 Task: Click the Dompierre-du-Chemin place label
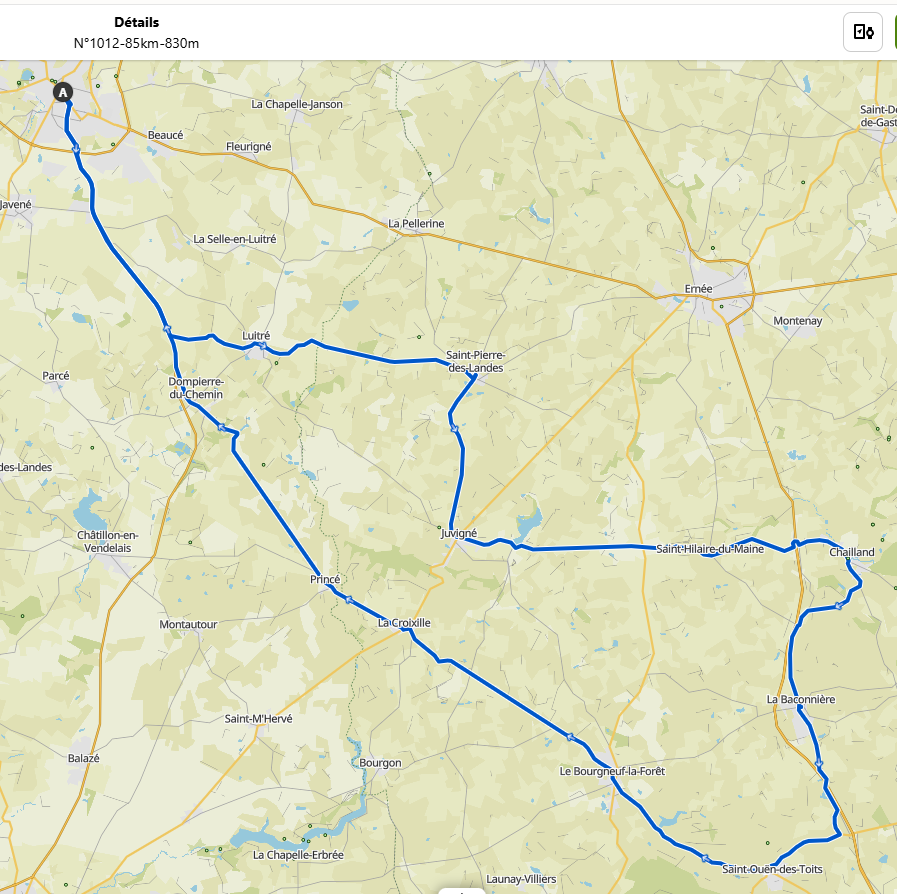(x=196, y=388)
